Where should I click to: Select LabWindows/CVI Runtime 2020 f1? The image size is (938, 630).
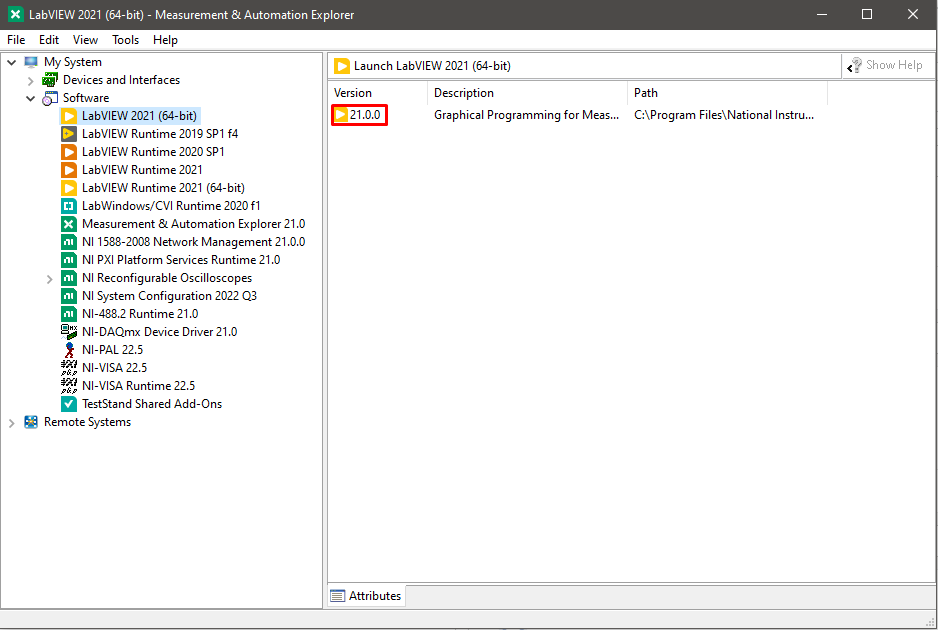pos(171,206)
